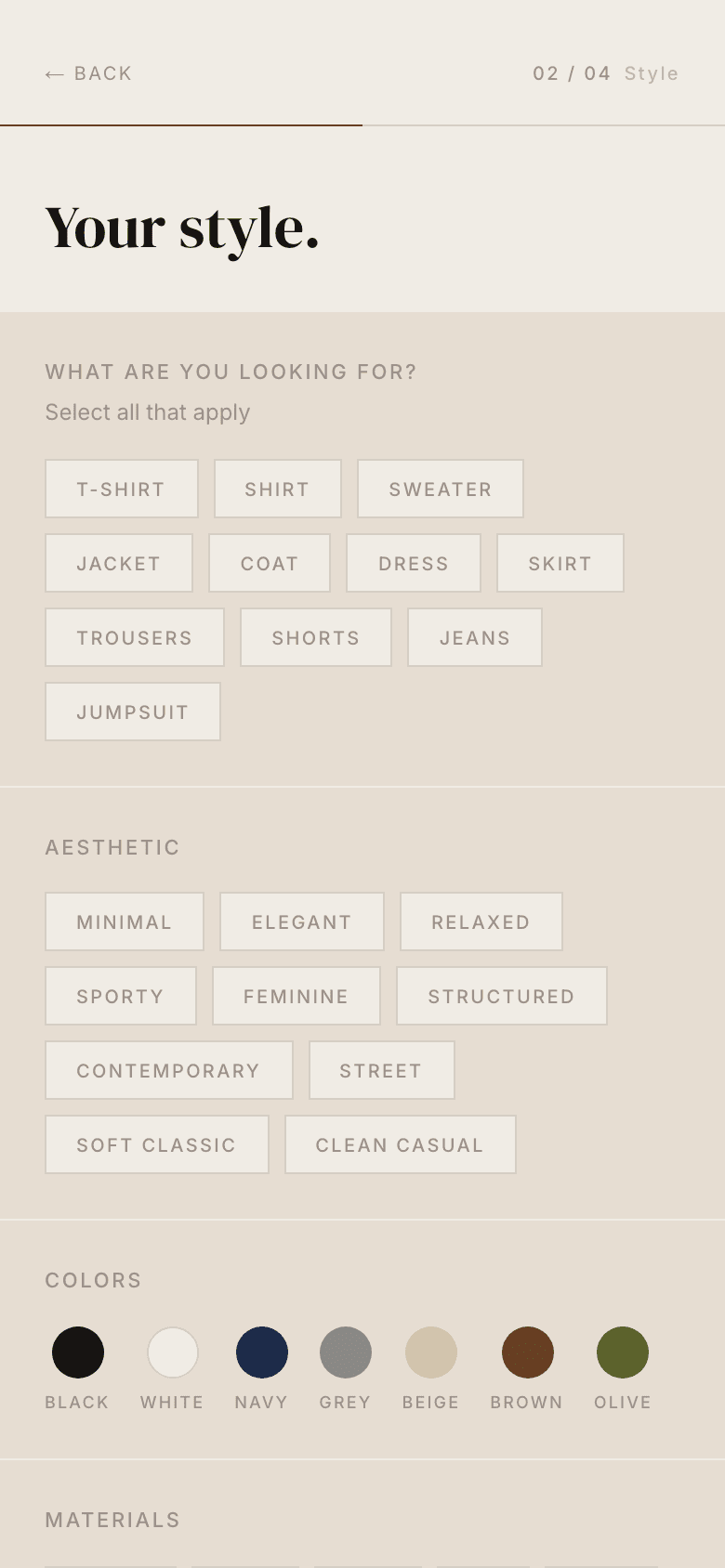Choose Jacket as a clothing type
Image resolution: width=725 pixels, height=1568 pixels.
click(119, 563)
